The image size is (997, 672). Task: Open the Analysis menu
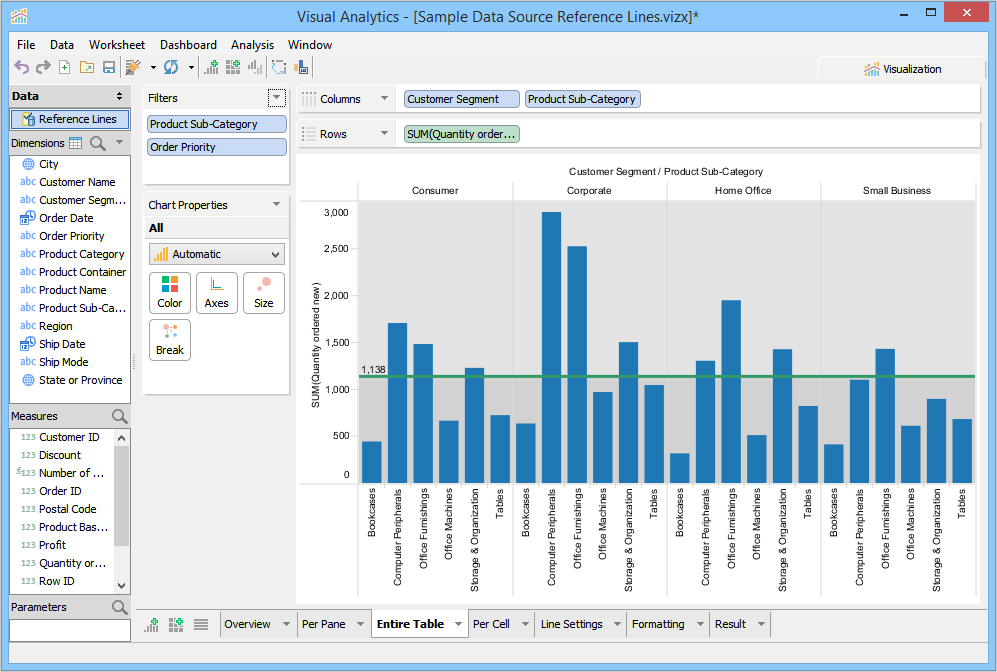pyautogui.click(x=252, y=45)
